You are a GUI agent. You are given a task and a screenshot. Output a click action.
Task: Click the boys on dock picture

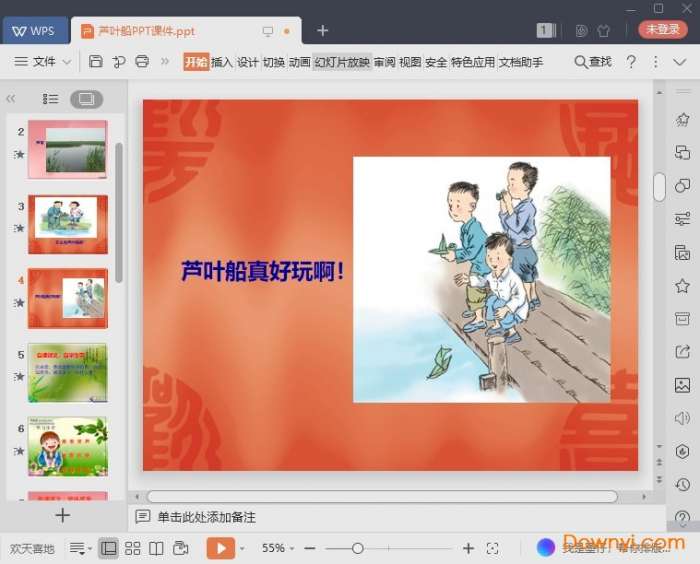click(x=482, y=280)
